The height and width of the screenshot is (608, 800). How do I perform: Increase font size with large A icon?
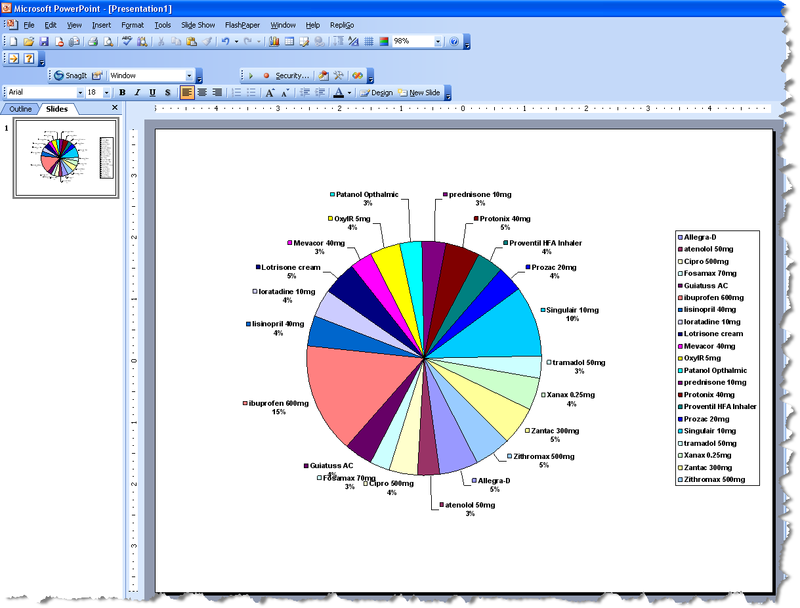(x=270, y=92)
